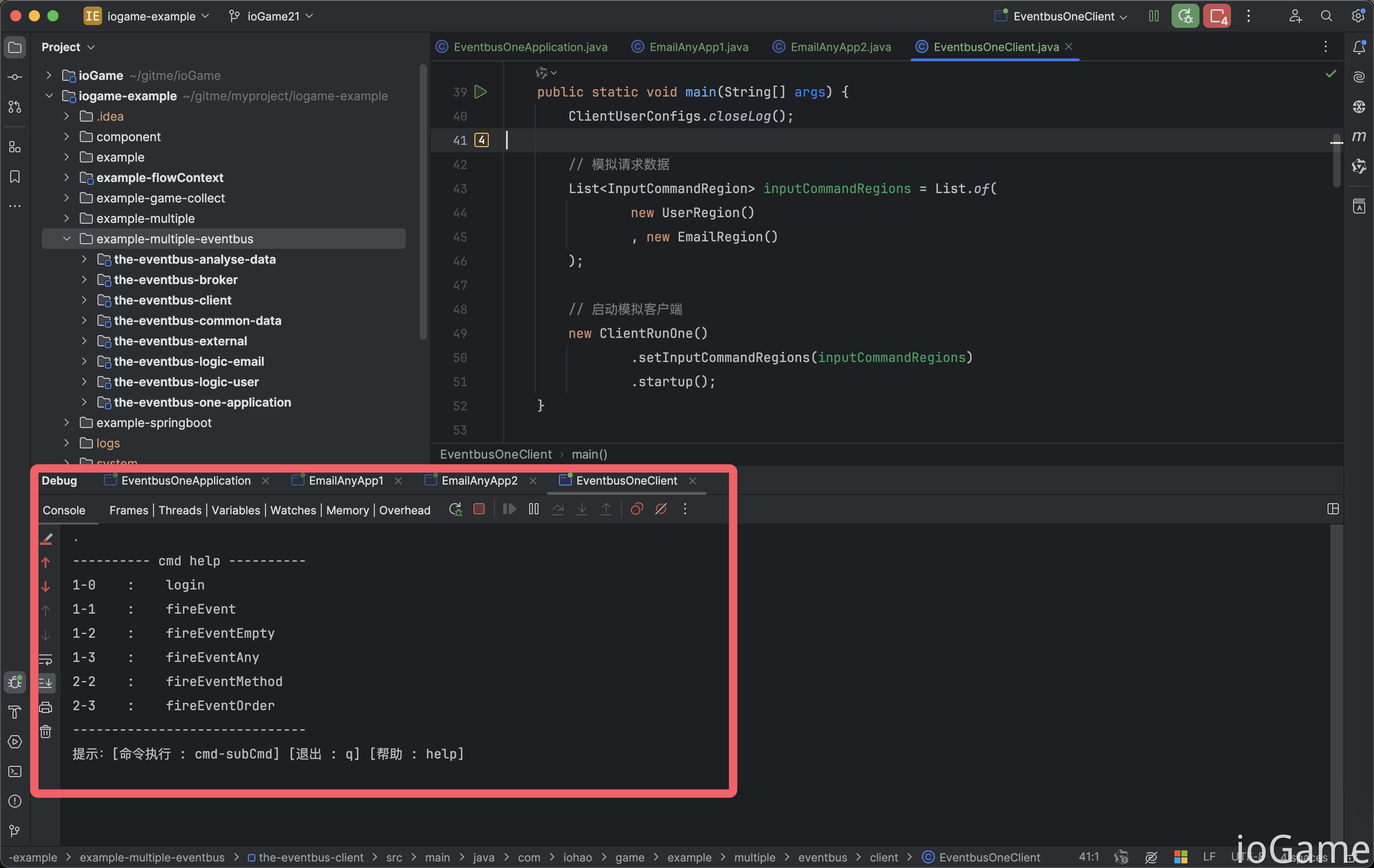Open Bookmarks tool window in left sidebar
Image resolution: width=1374 pixels, height=868 pixels.
15,177
